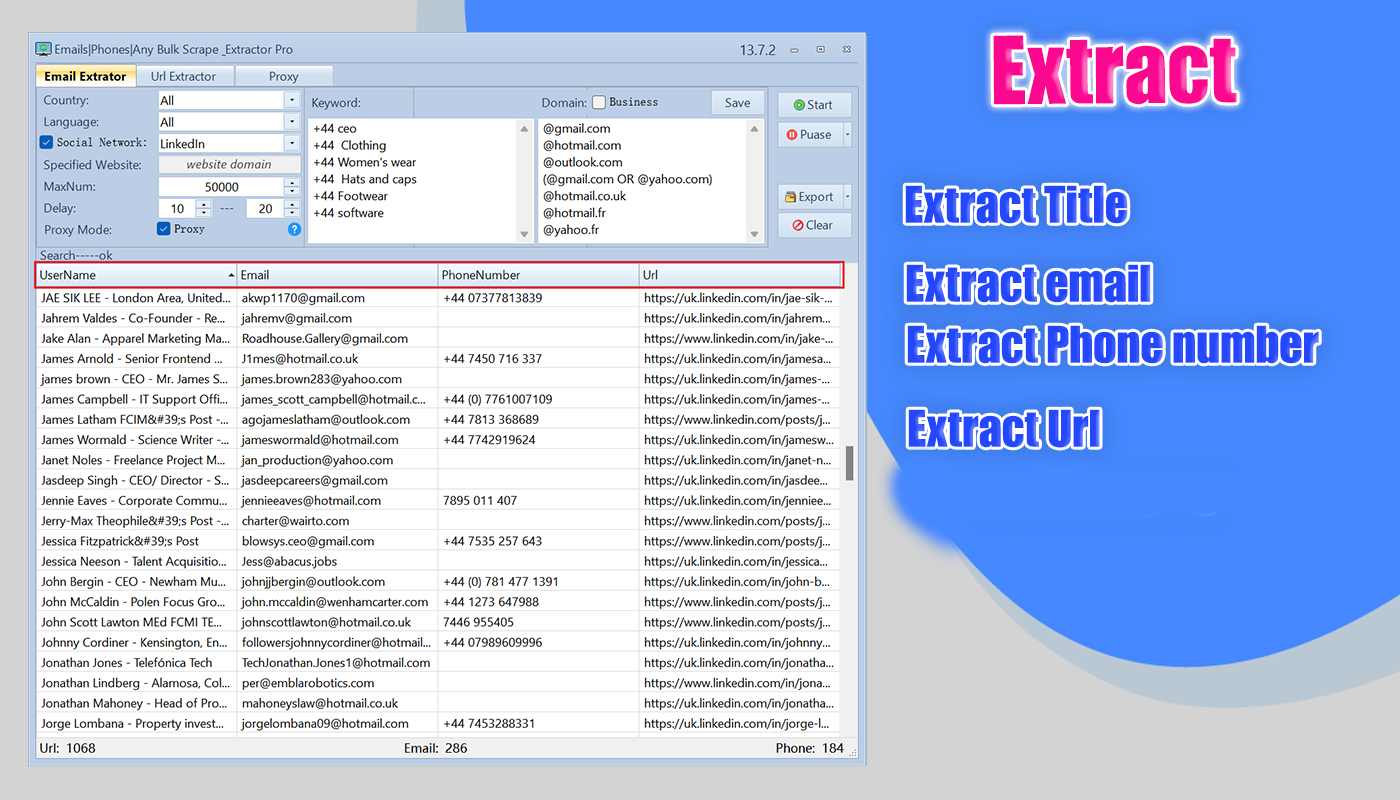Click the email "per@emblarobotics.com"

pos(308,683)
